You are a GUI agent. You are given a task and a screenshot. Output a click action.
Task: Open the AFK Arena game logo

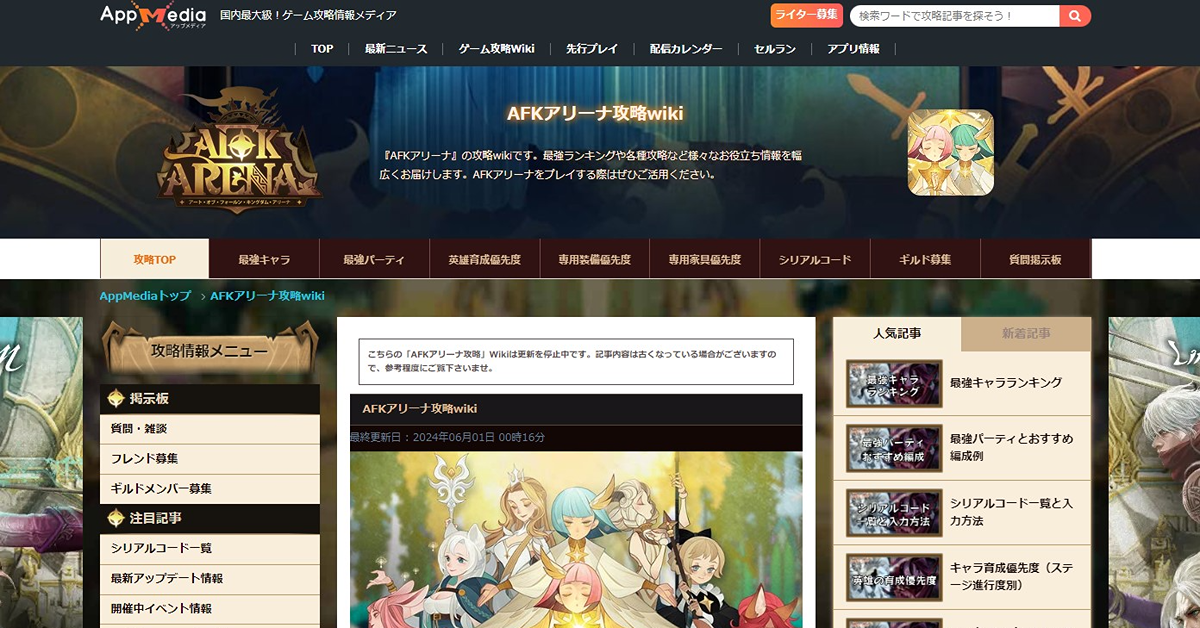[x=240, y=152]
